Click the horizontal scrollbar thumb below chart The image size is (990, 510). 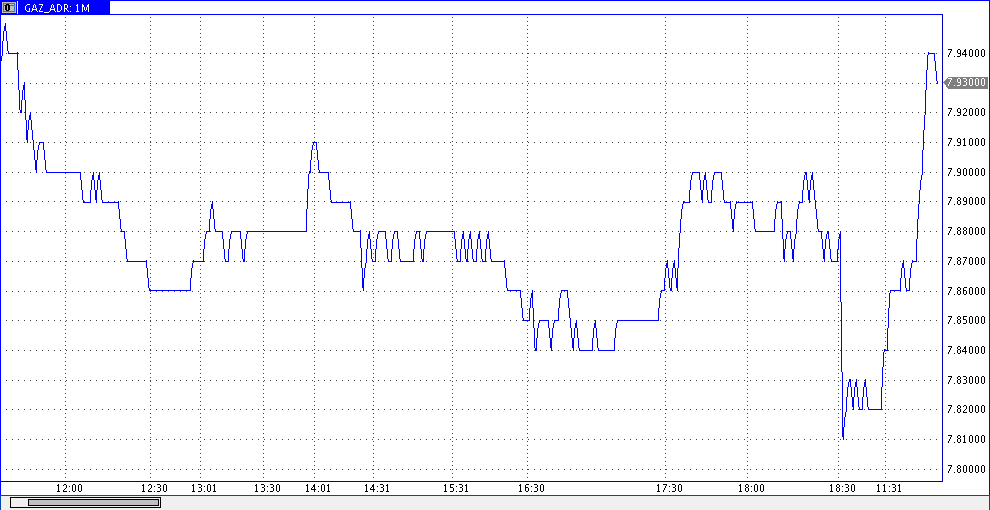93,502
